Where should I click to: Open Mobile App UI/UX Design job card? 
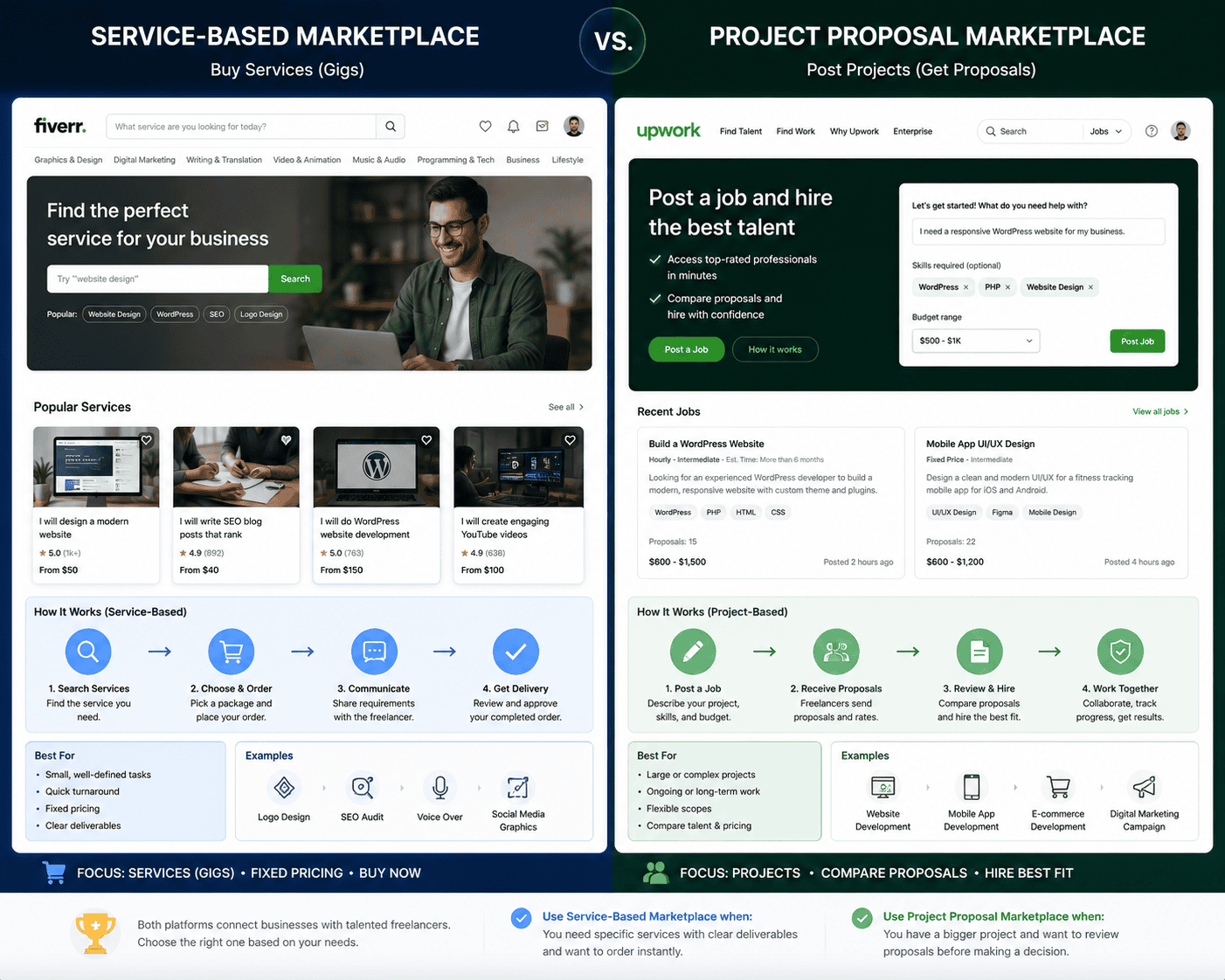point(1051,502)
